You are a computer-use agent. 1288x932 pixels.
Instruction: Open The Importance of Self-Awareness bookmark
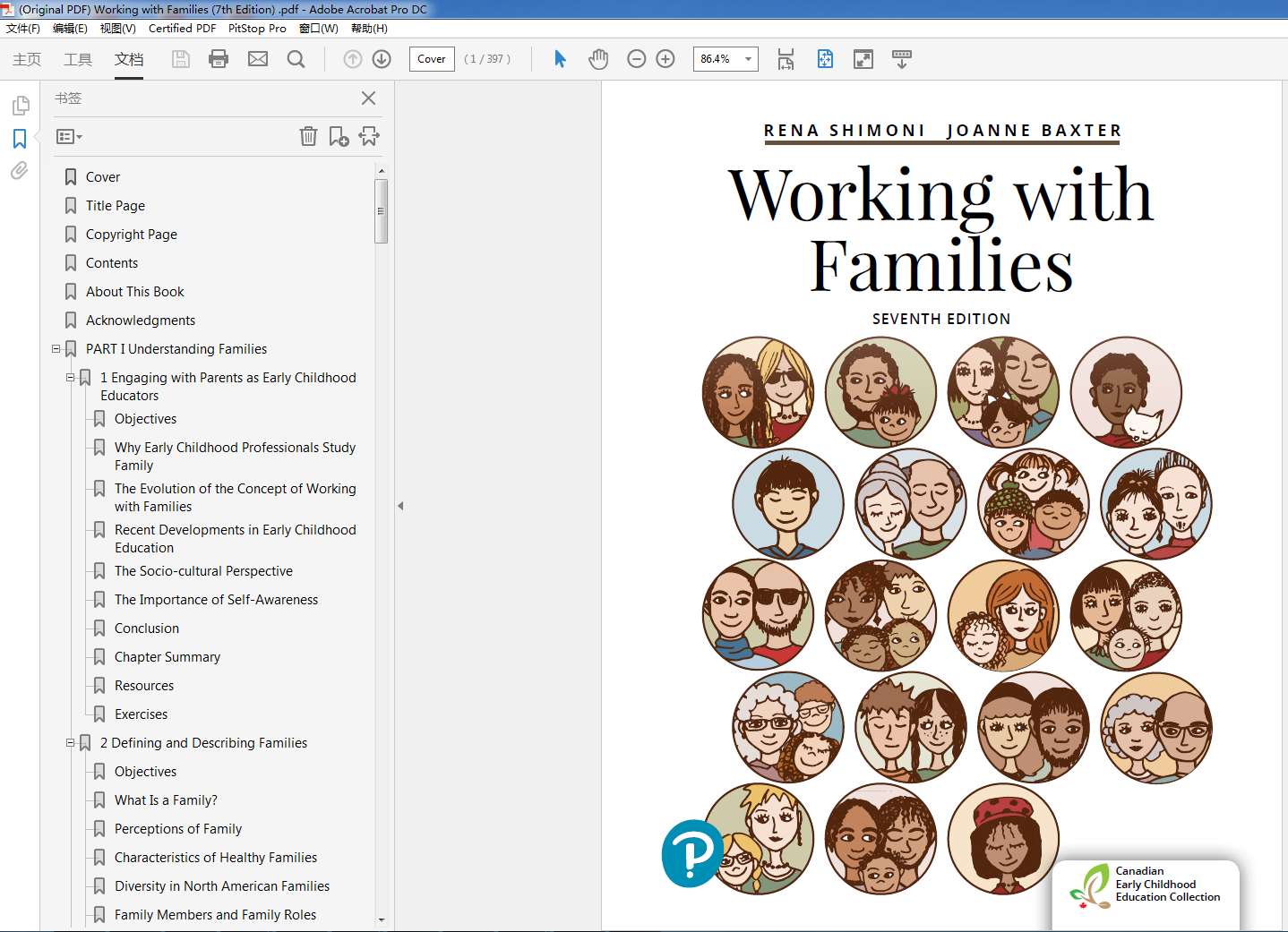pos(216,600)
